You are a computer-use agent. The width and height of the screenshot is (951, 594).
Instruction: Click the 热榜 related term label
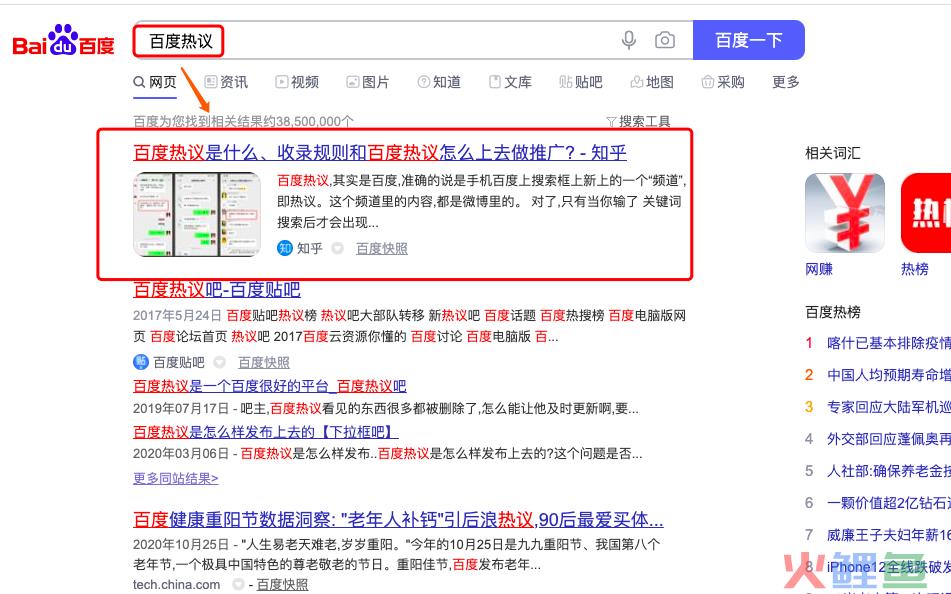click(915, 269)
